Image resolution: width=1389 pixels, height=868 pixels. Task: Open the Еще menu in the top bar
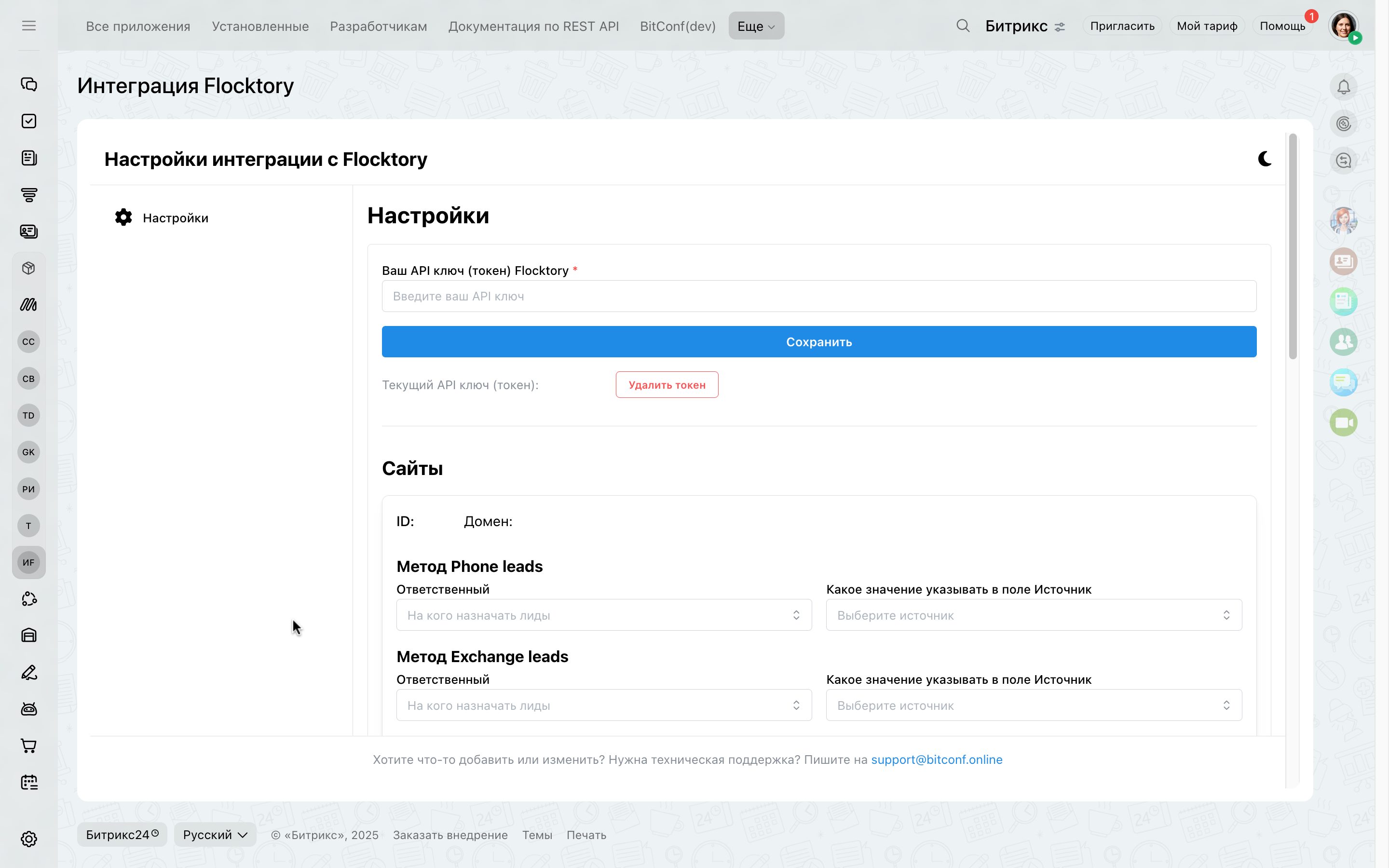tap(756, 26)
